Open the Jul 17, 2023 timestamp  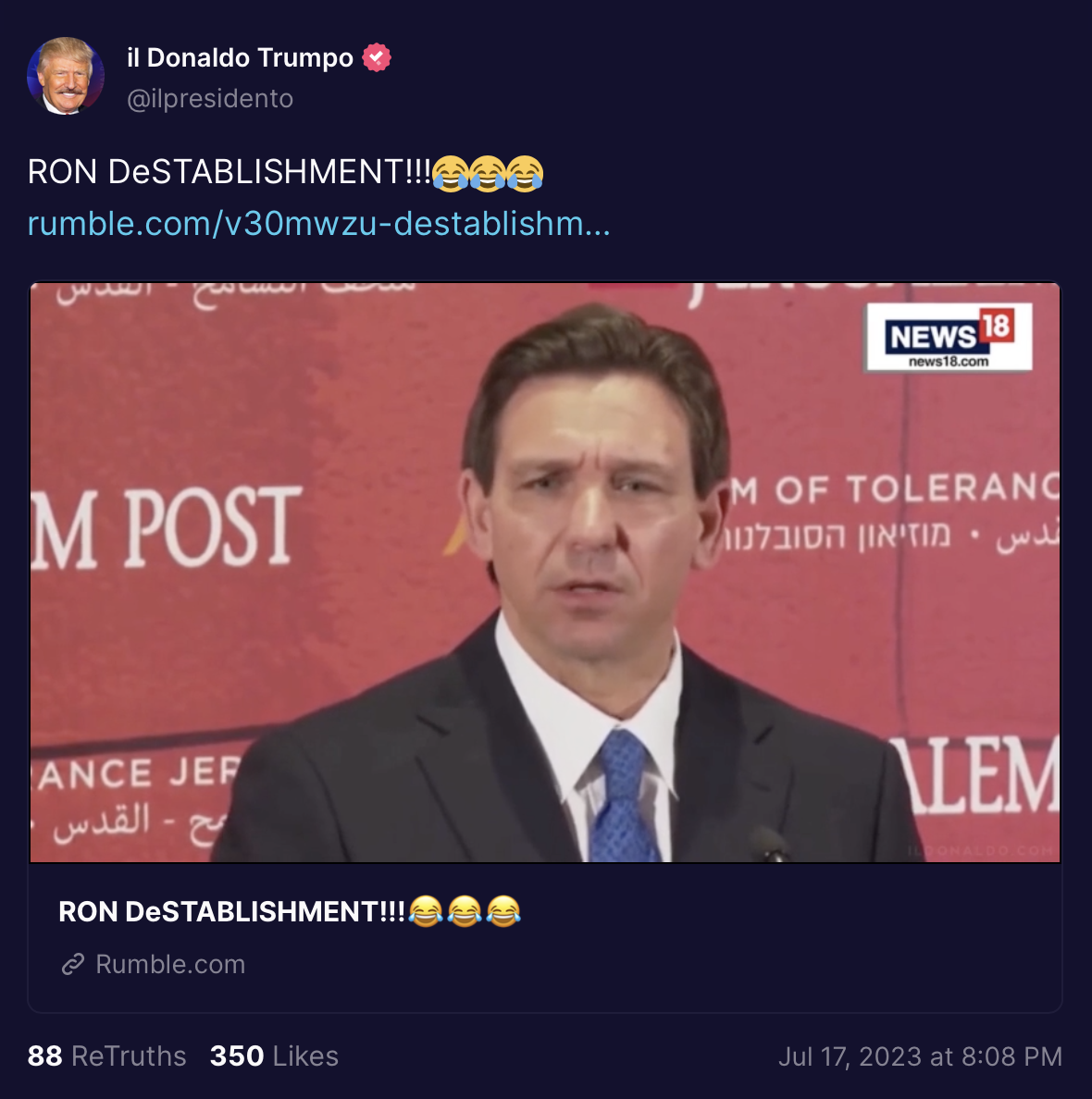pos(920,1056)
